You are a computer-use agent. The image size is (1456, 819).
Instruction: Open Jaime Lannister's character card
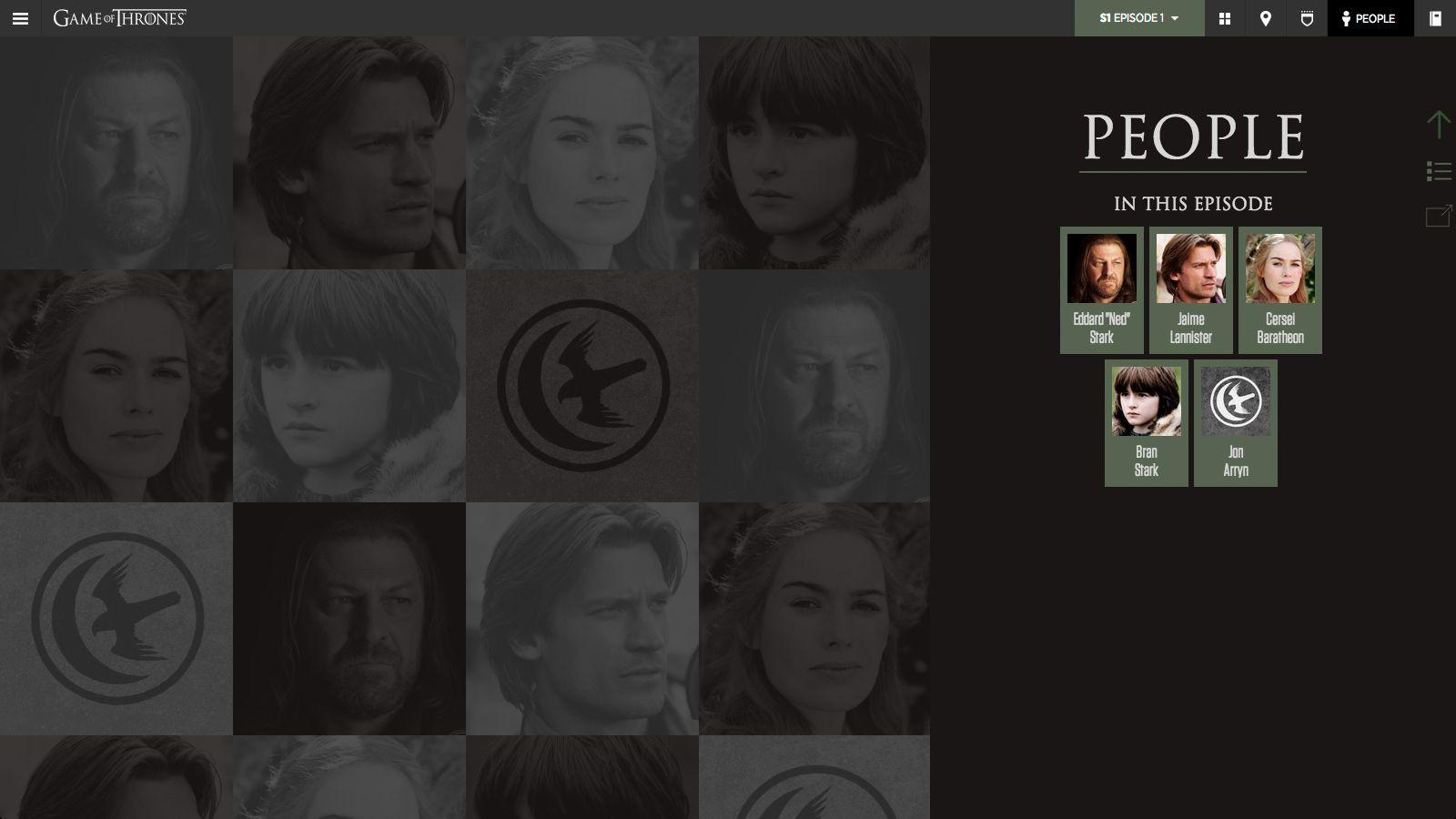[x=1190, y=290]
